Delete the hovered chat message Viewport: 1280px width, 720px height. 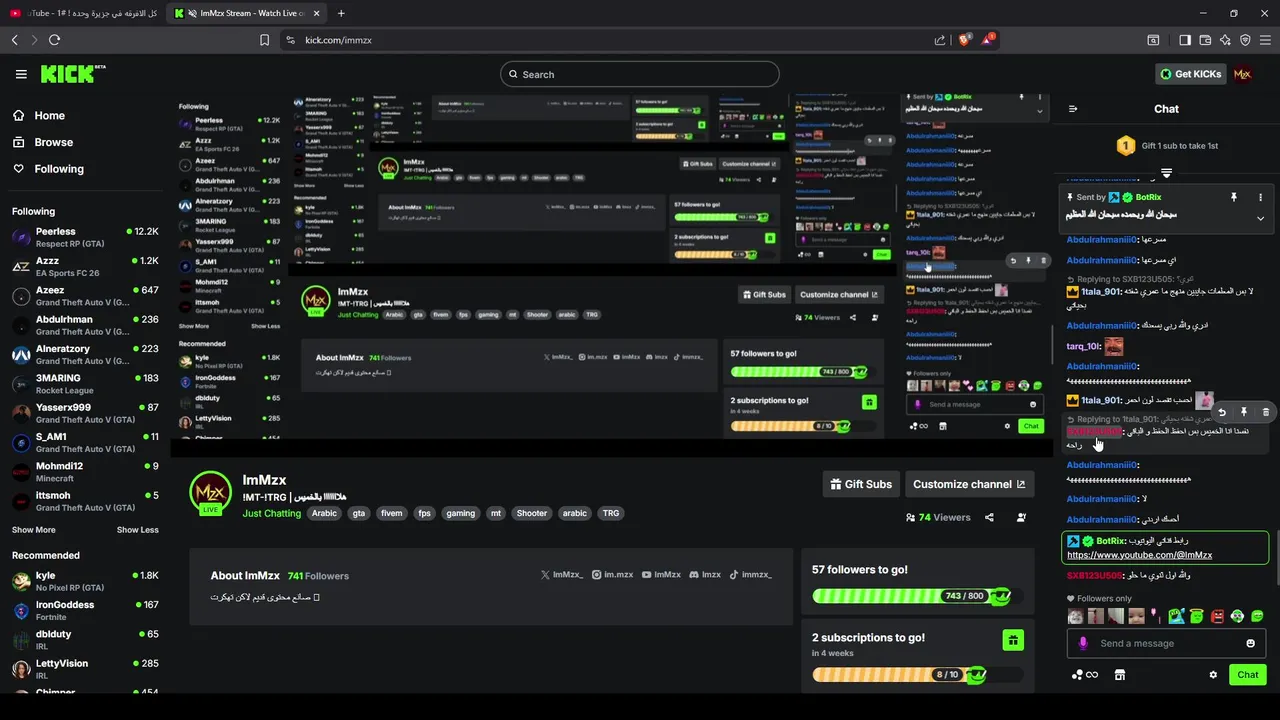(1266, 412)
